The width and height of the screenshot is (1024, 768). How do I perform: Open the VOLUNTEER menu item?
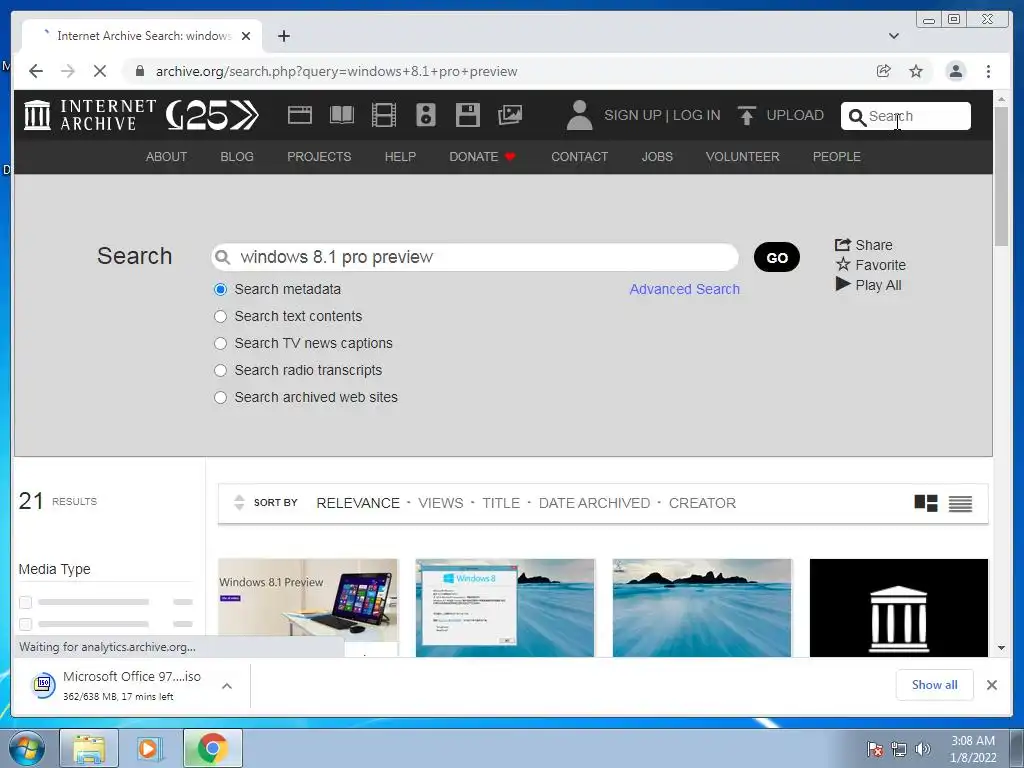[742, 157]
